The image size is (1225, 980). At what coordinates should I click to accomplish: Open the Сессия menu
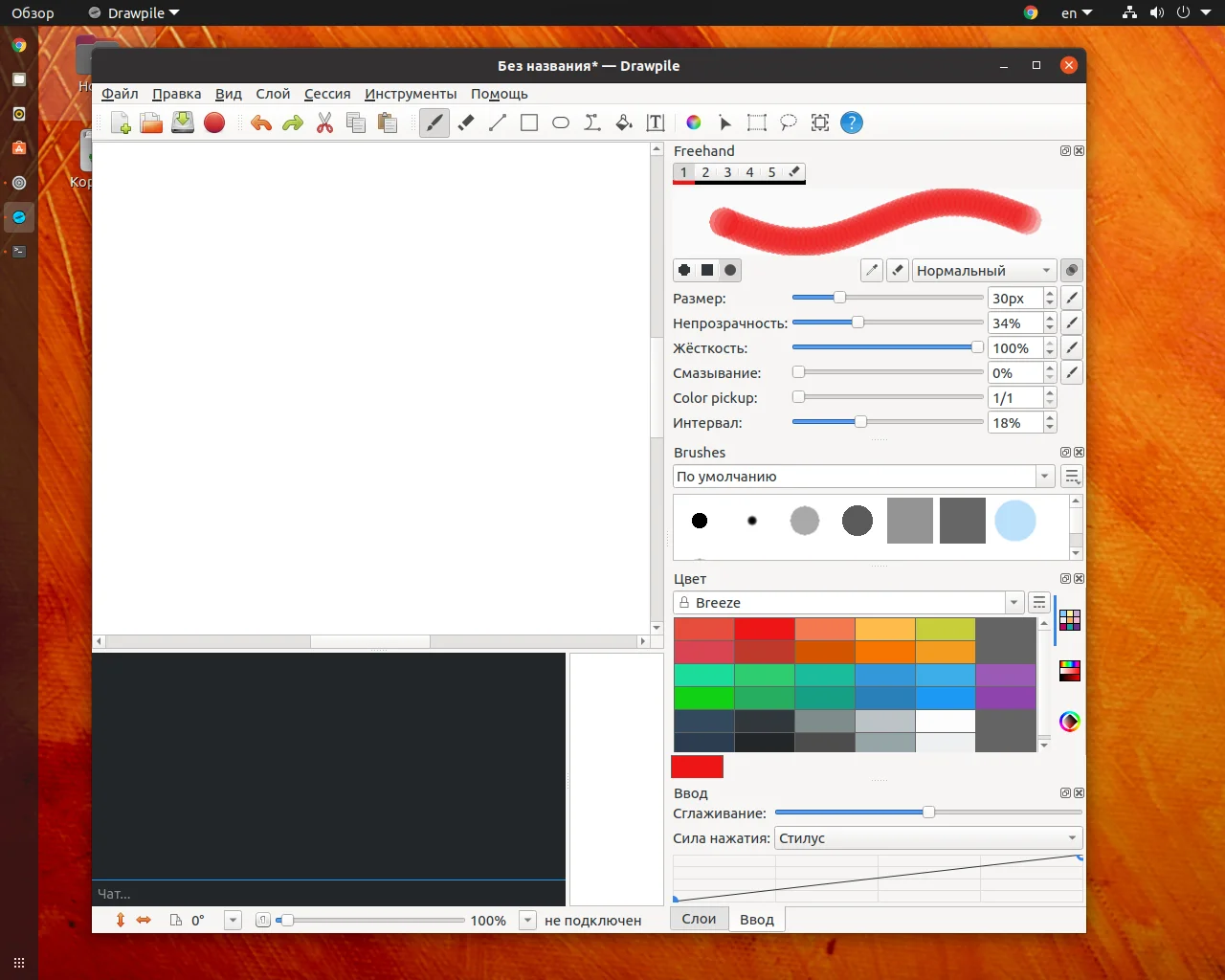326,94
